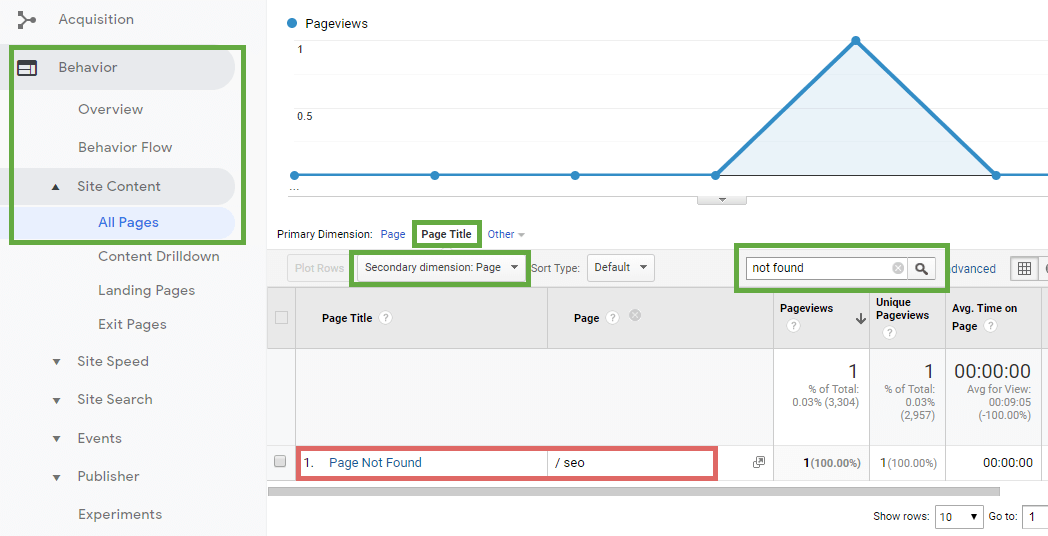Switch primary dimension to Page
The height and width of the screenshot is (536, 1048).
393,235
